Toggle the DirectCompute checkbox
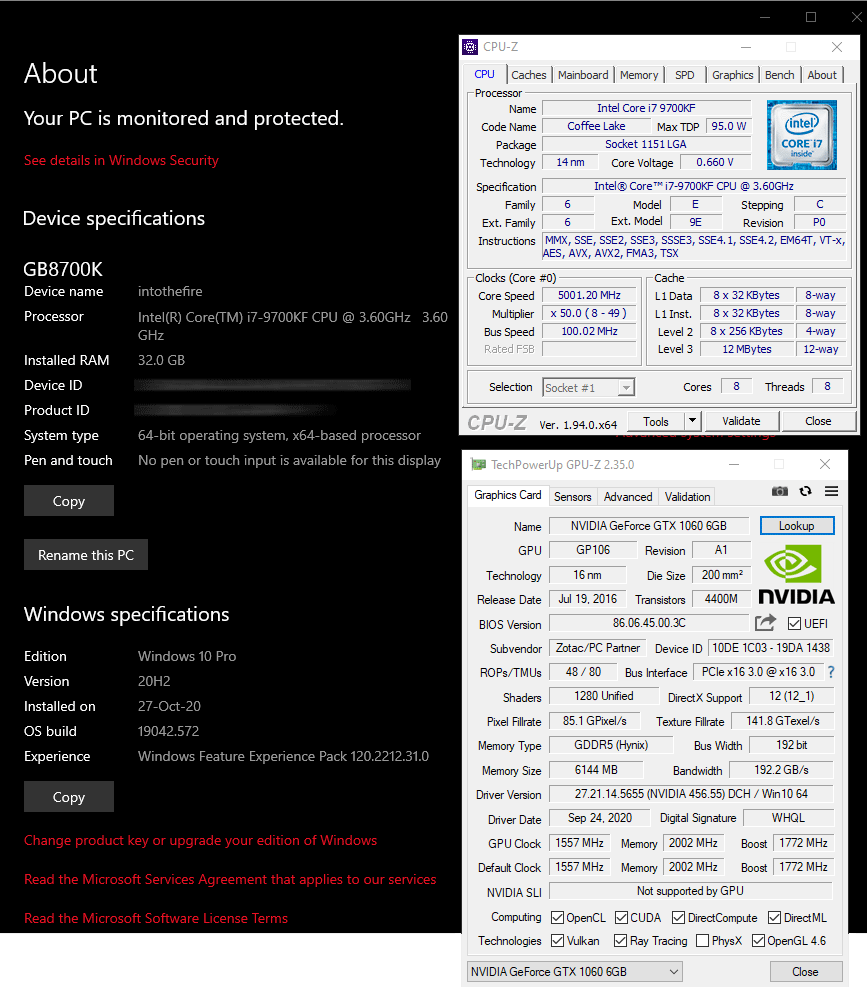The image size is (867, 987). [x=678, y=918]
